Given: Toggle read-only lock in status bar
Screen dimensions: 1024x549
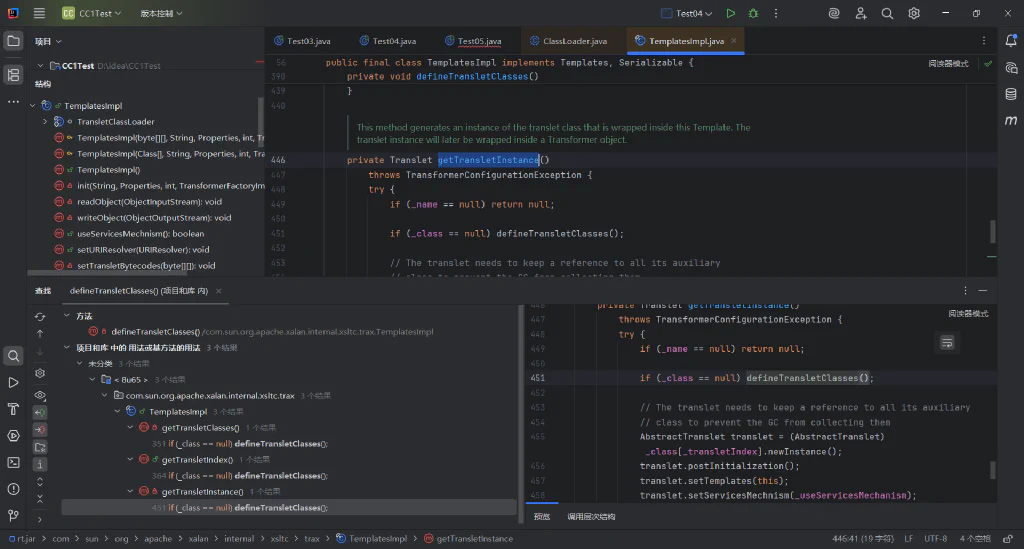Looking at the screenshot, I should [x=1008, y=539].
